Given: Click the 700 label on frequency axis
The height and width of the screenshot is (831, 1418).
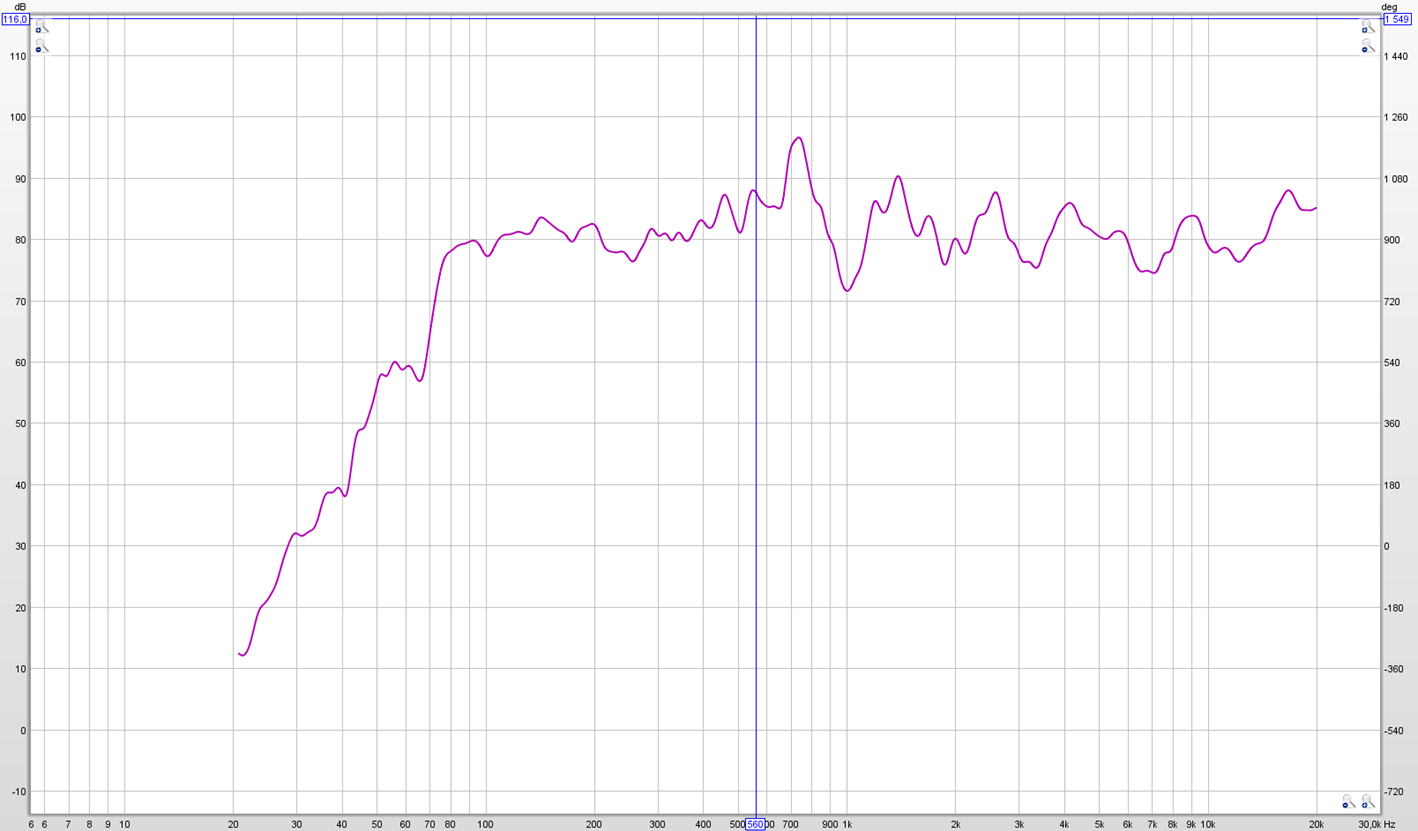Looking at the screenshot, I should (790, 825).
